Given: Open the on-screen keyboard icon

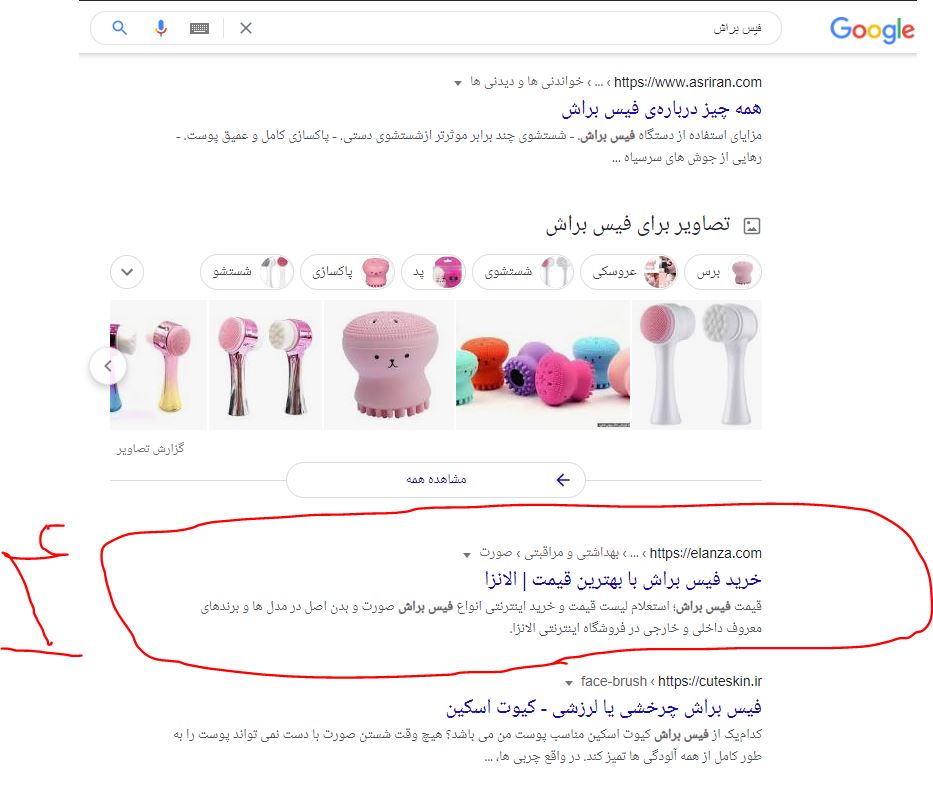Looking at the screenshot, I should pyautogui.click(x=199, y=28).
